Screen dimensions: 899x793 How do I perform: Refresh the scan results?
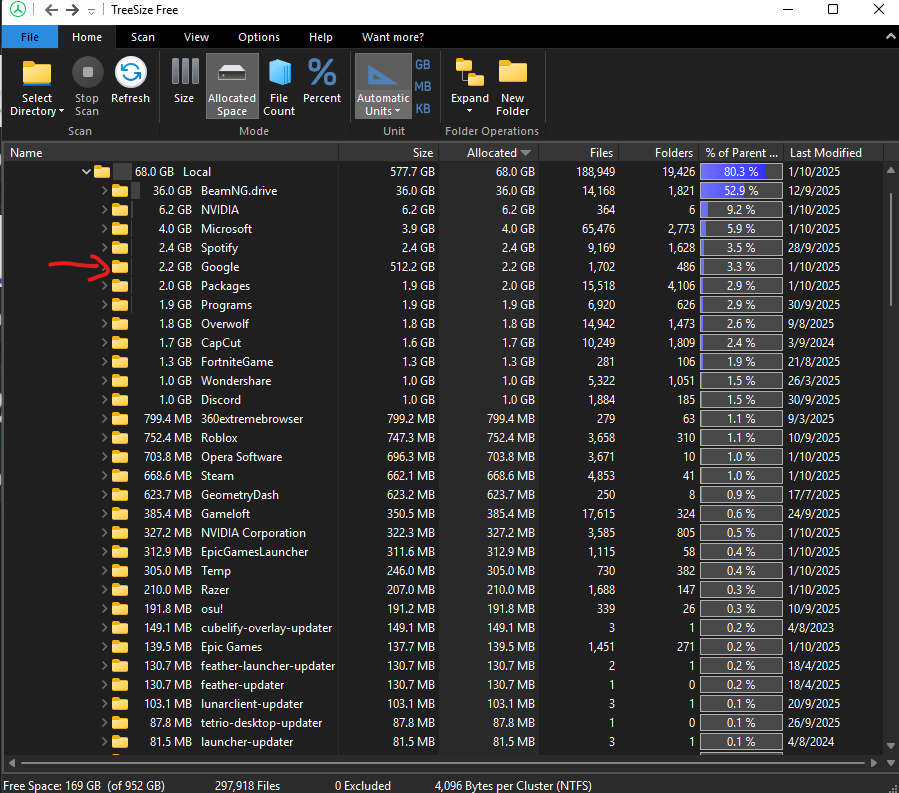(x=130, y=81)
